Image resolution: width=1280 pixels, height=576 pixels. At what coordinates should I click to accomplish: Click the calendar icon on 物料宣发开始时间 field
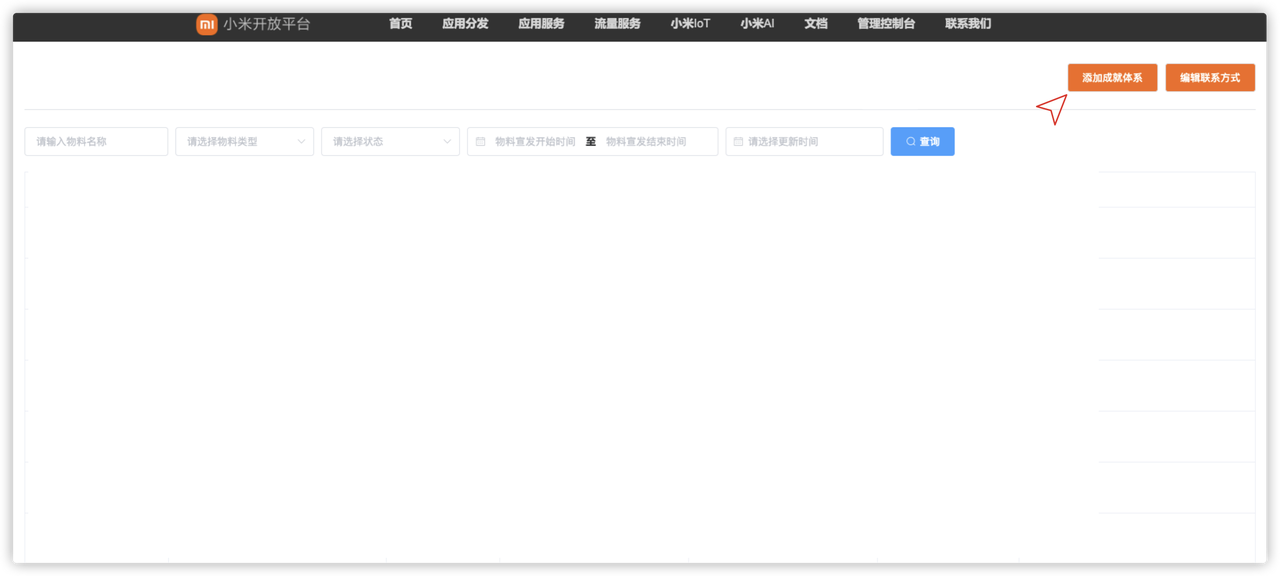(479, 141)
